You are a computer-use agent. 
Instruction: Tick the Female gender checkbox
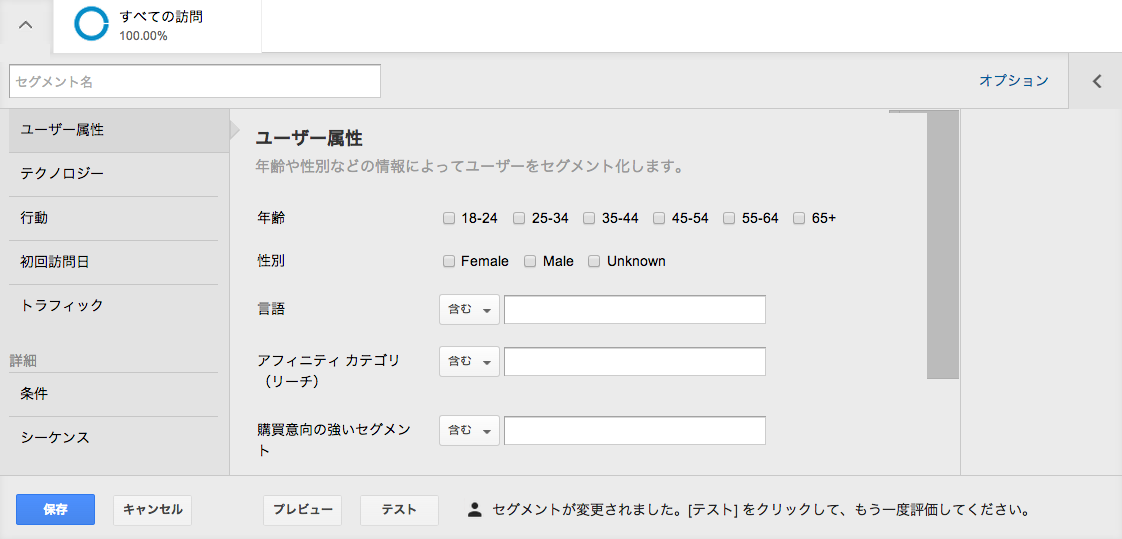[449, 261]
